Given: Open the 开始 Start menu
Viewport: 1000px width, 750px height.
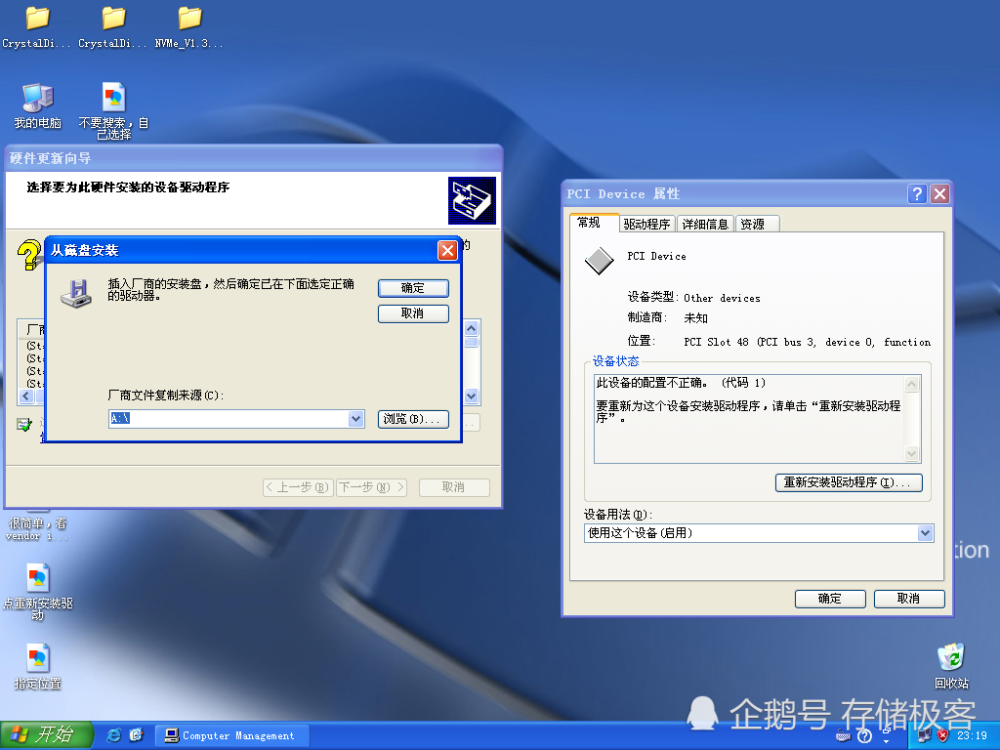Looking at the screenshot, I should pos(40,735).
